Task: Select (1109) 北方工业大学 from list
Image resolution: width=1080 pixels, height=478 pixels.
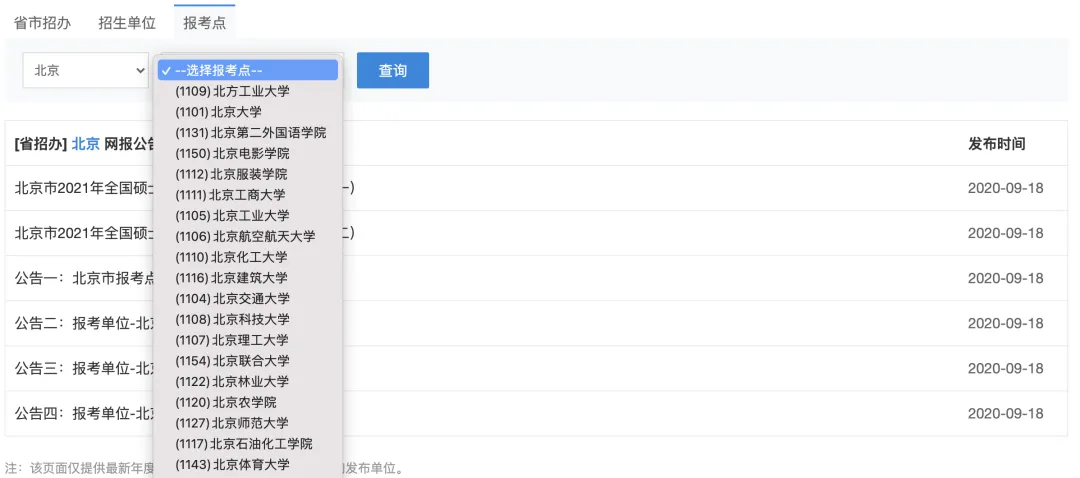Action: click(x=248, y=91)
